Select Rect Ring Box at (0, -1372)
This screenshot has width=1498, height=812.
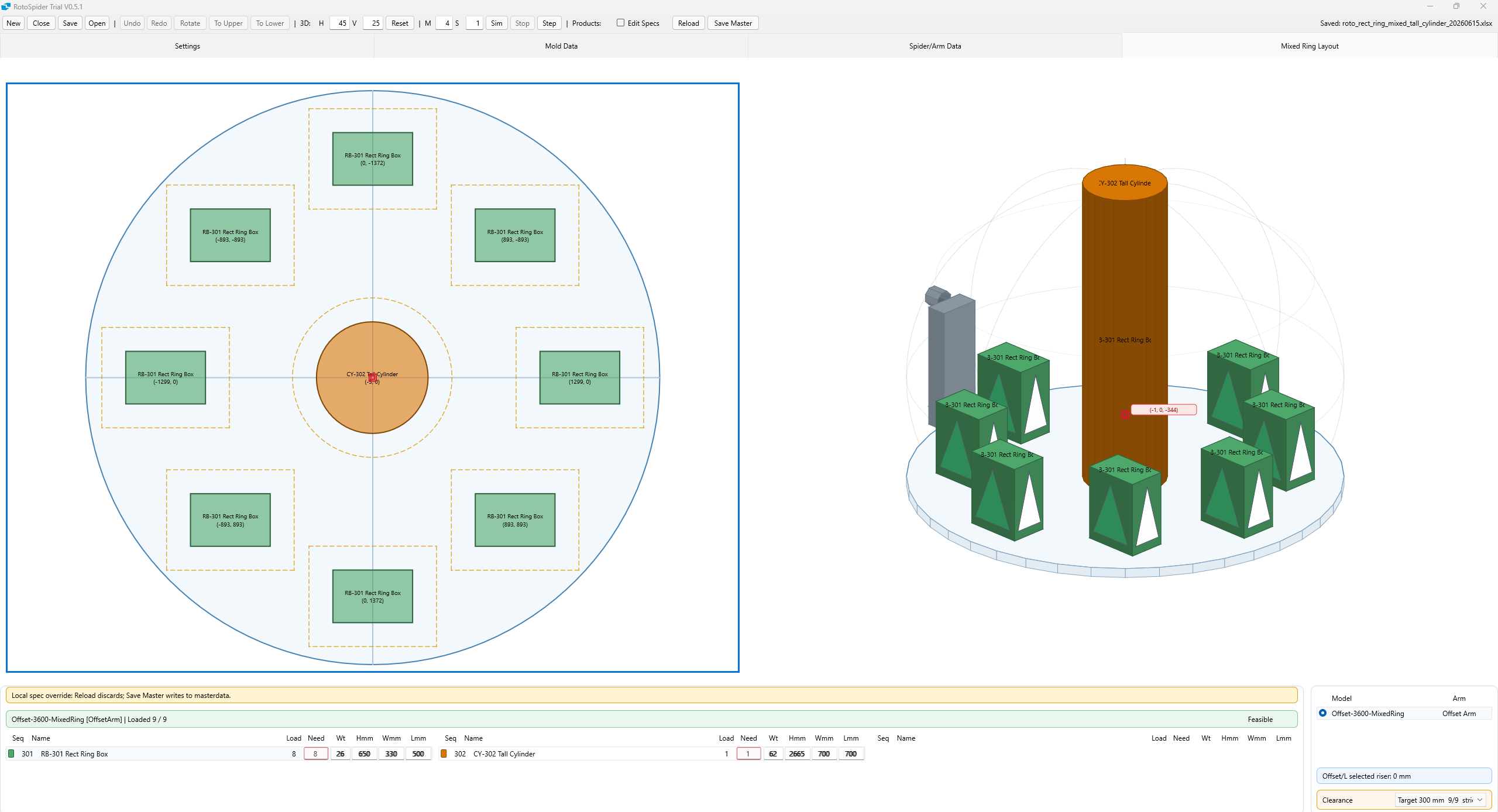click(373, 159)
